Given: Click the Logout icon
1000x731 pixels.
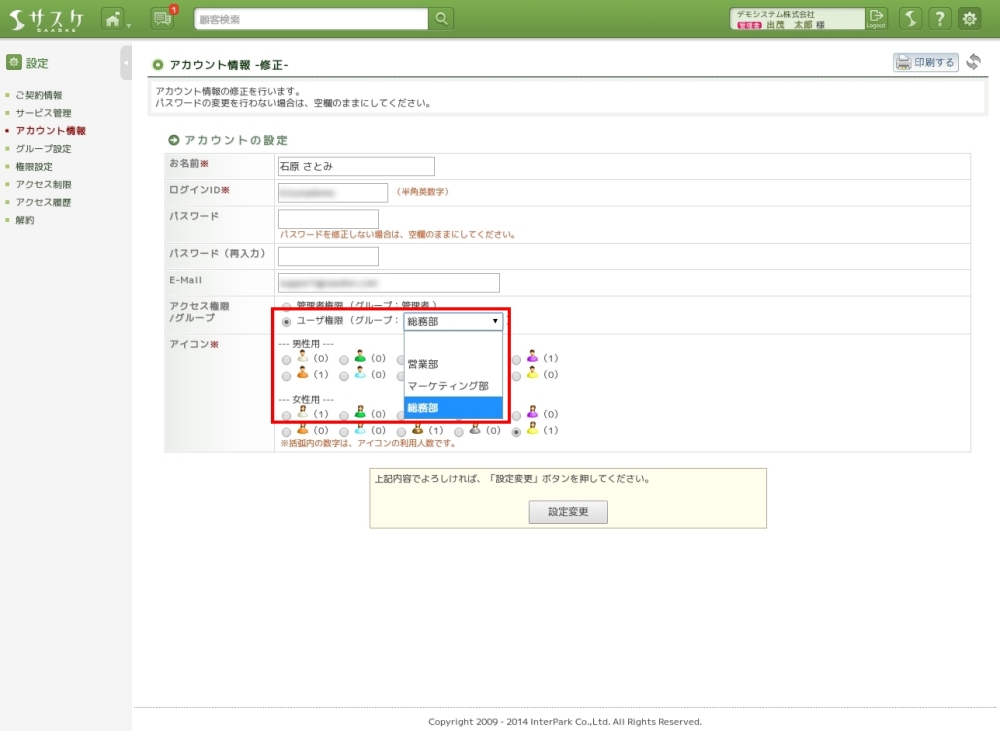Looking at the screenshot, I should 876,18.
